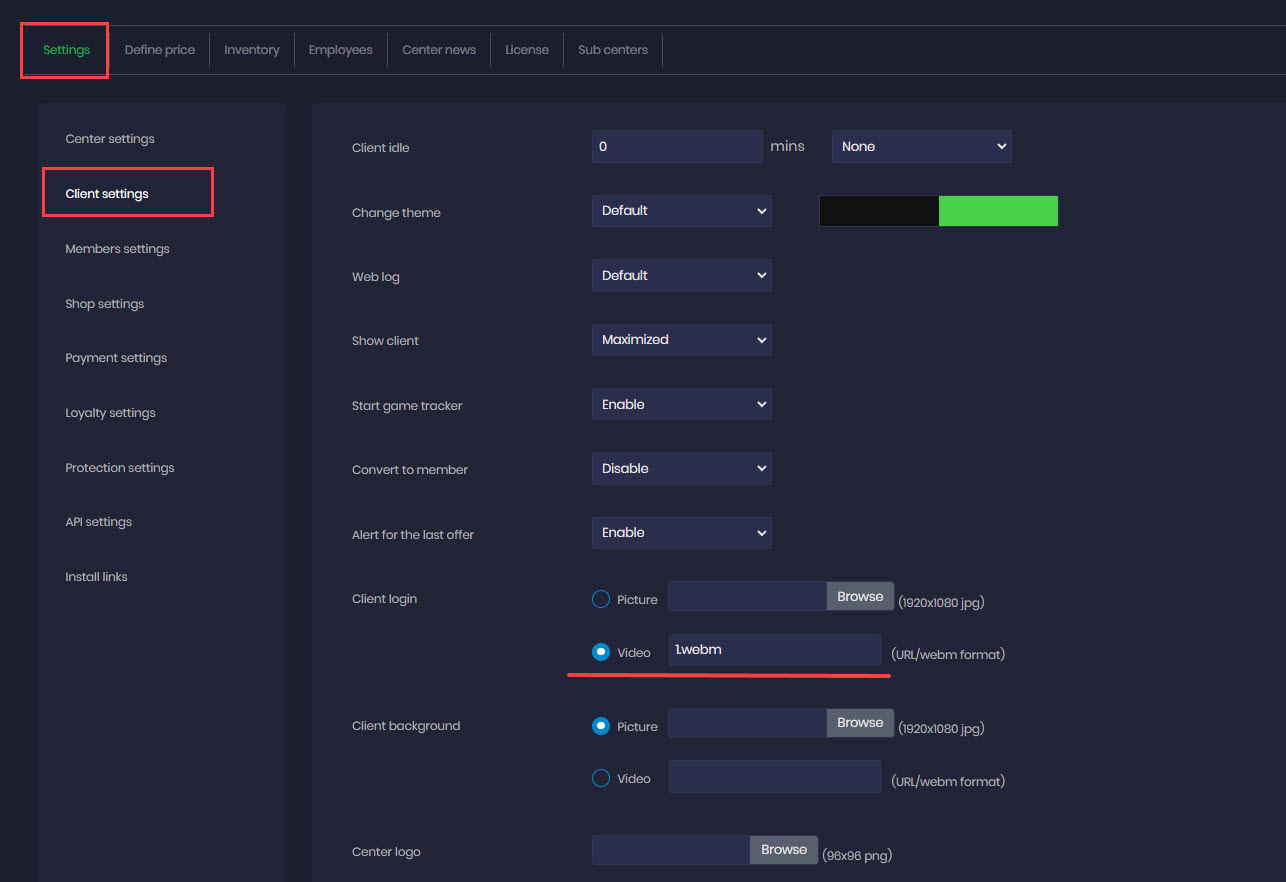1286x882 pixels.
Task: Open the Client idle action dropdown
Action: [921, 147]
